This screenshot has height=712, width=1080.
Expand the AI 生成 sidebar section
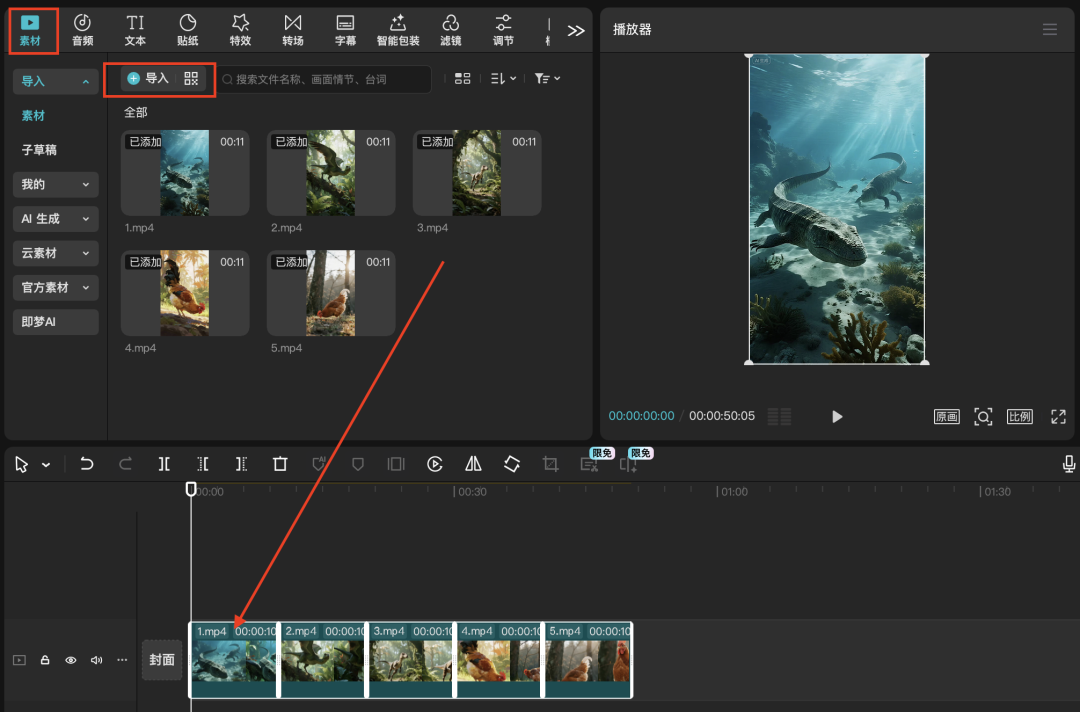[x=55, y=219]
